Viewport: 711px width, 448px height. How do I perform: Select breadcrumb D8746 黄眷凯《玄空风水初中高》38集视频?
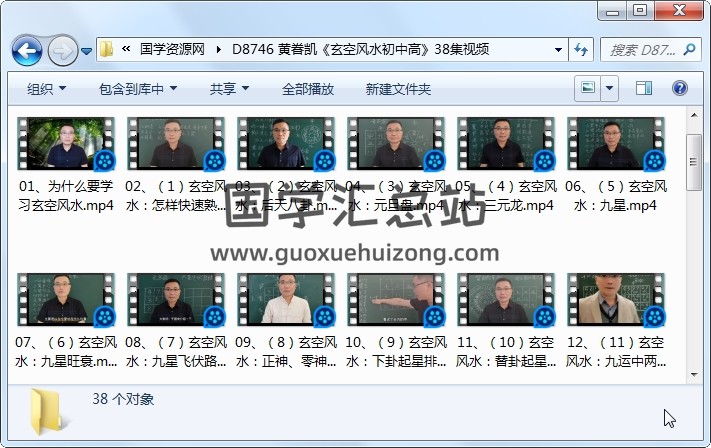coord(360,49)
